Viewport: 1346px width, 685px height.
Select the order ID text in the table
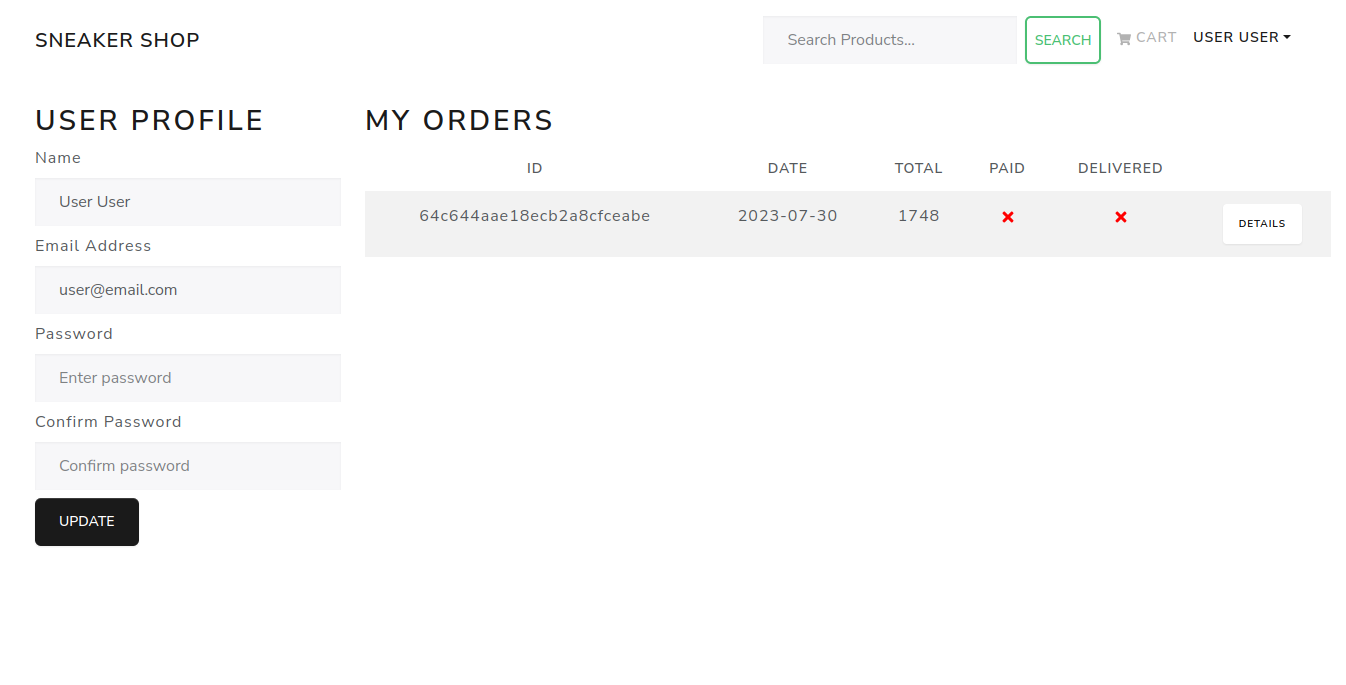[x=534, y=215]
